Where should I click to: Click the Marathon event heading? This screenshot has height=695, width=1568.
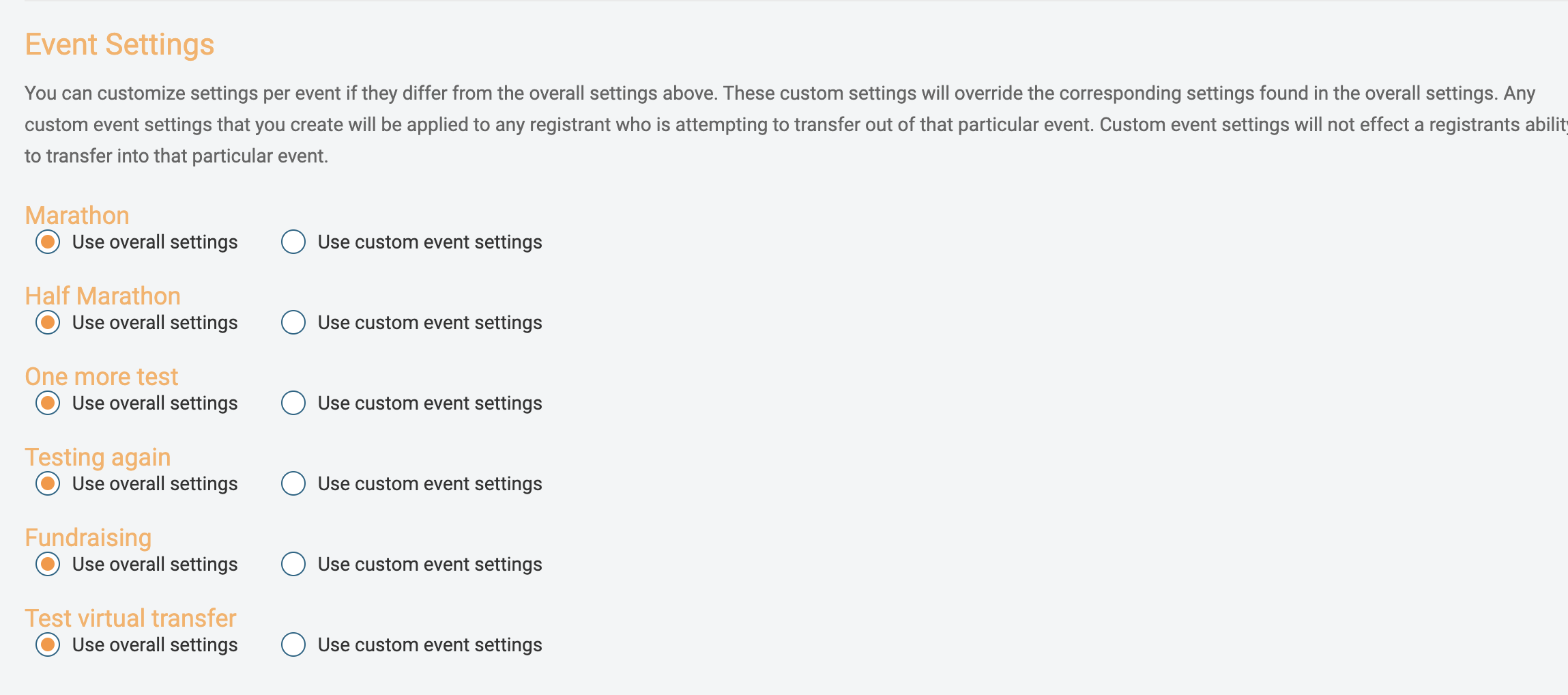click(x=77, y=214)
